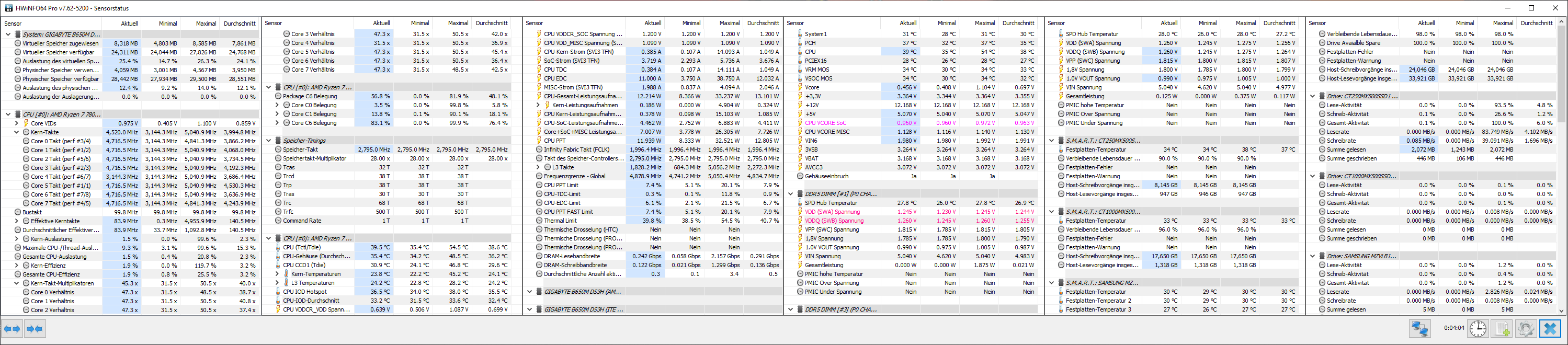Screen dimensions: 1568x345
Task: Click the elapsed time 0:04:04 display
Action: pyautogui.click(x=1453, y=328)
